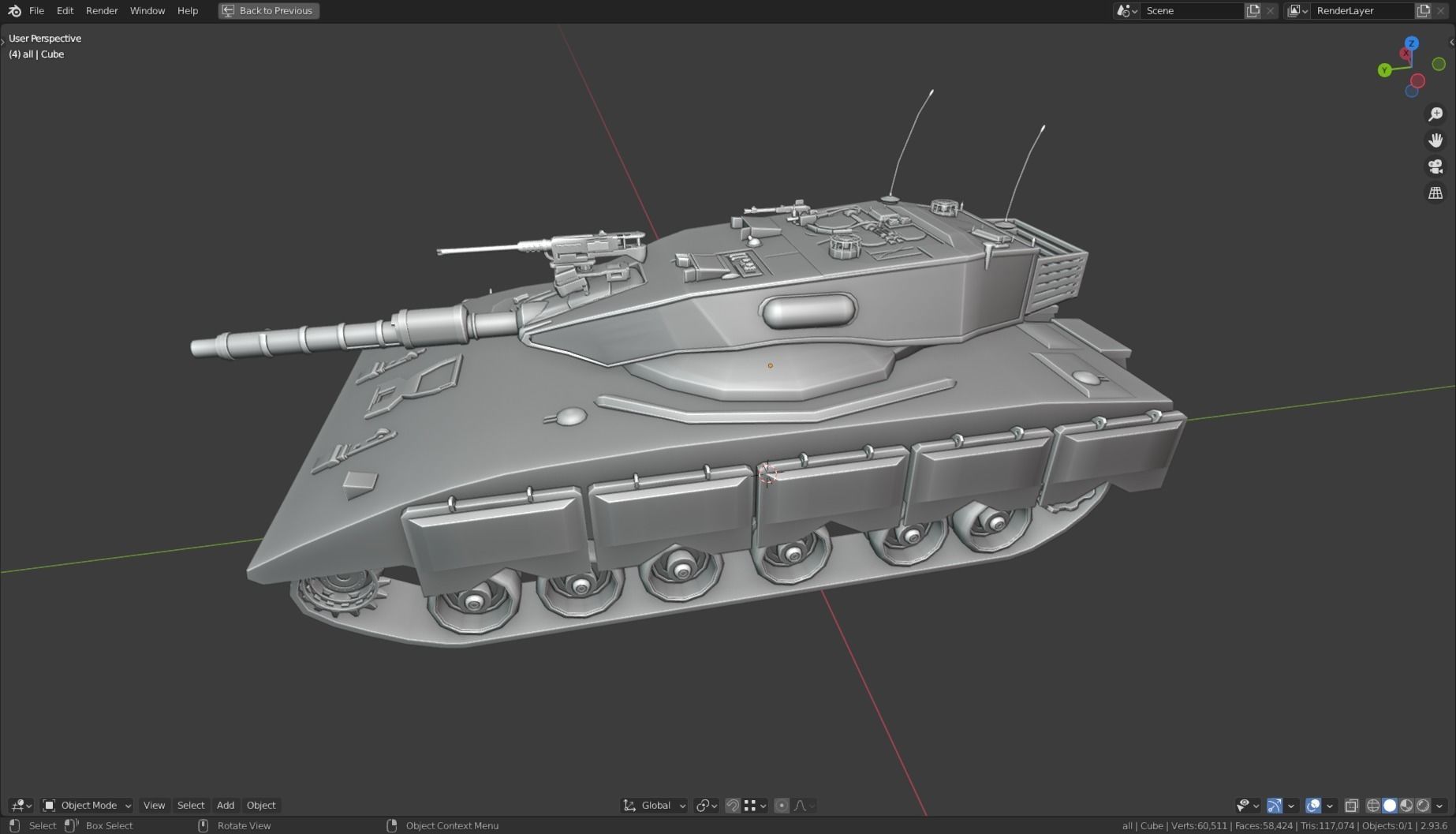Expand the sidebar with the right-edge arrow
The image size is (1456, 834).
coord(1452,43)
